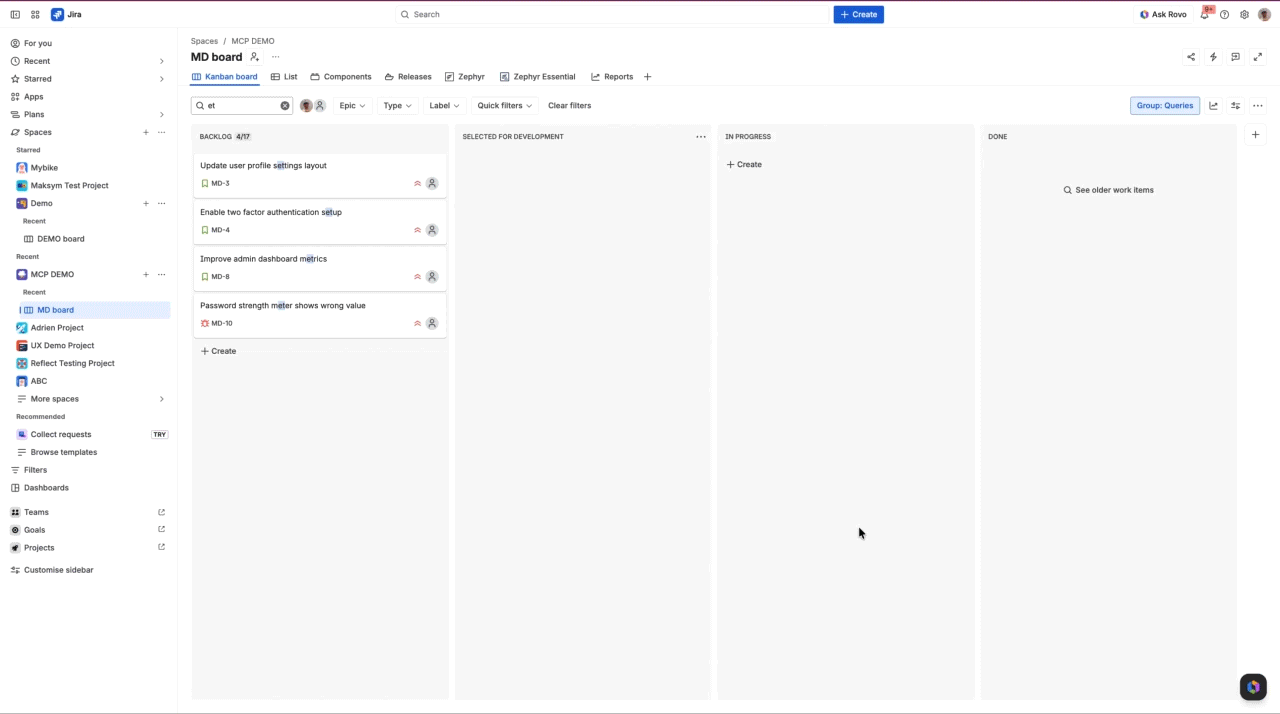Click the Jira logo
This screenshot has width=1280, height=714.
point(66,15)
